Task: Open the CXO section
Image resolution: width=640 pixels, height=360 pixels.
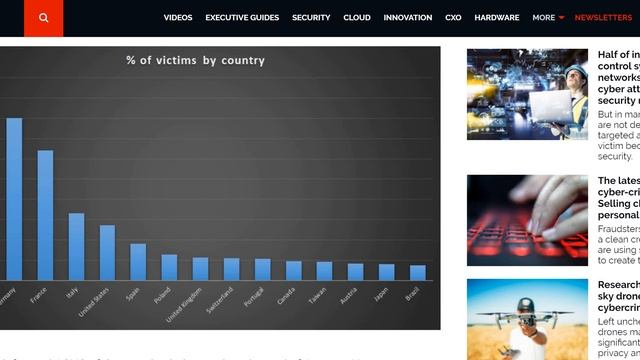Action: coord(453,18)
